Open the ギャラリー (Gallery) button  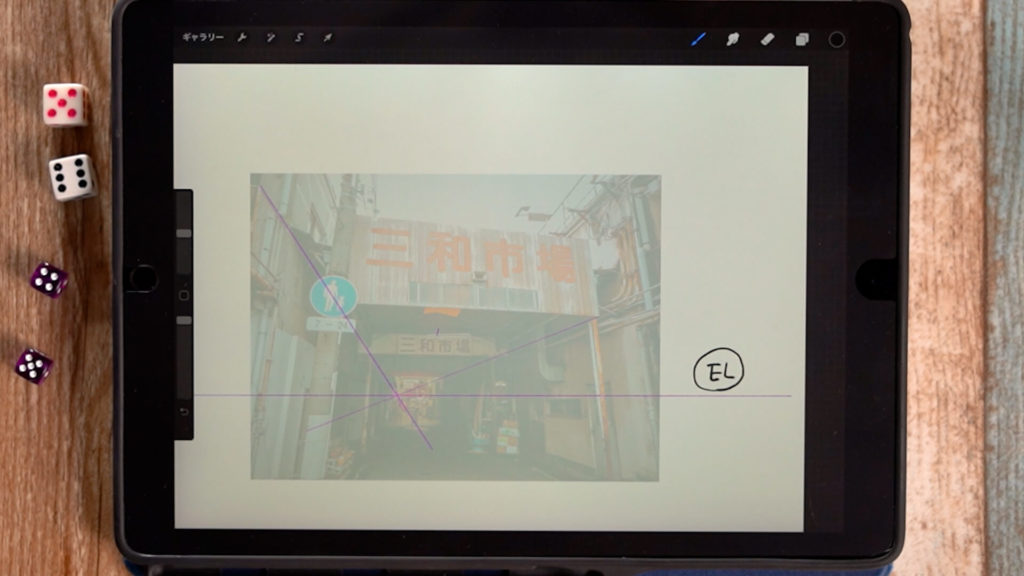202,38
